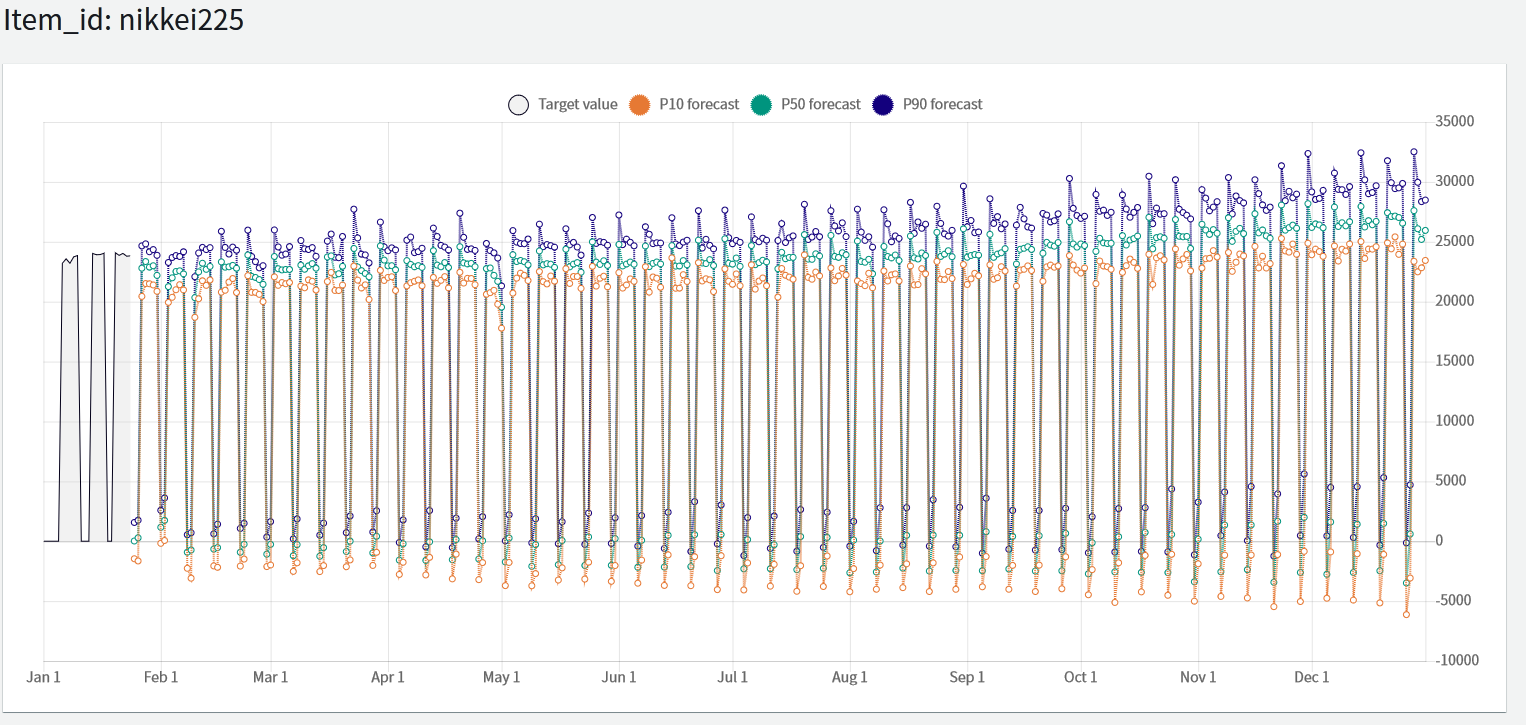Toggle the 'P90 forecast' legend text

pyautogui.click(x=942, y=104)
